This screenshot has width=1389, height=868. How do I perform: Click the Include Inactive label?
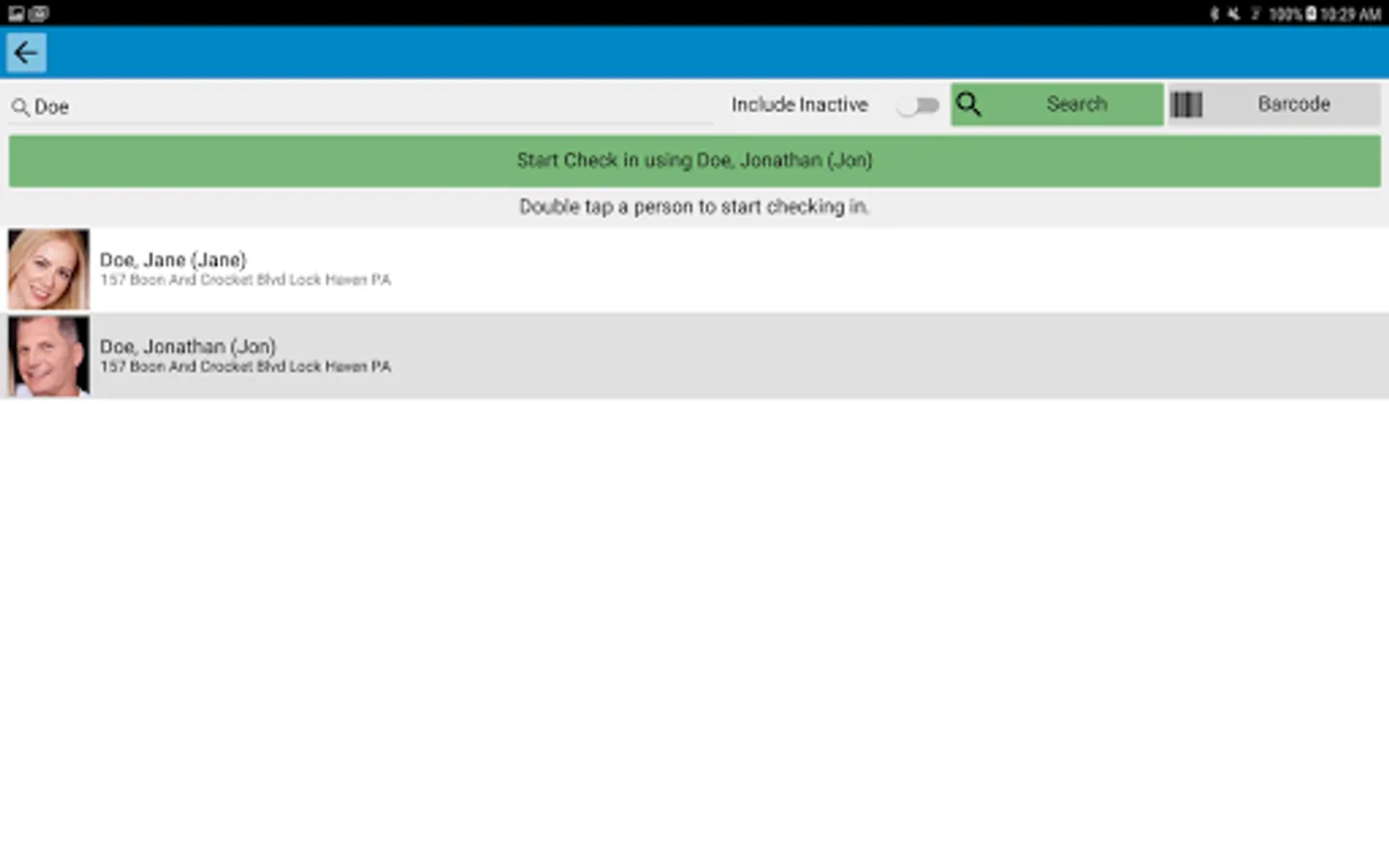pos(800,104)
